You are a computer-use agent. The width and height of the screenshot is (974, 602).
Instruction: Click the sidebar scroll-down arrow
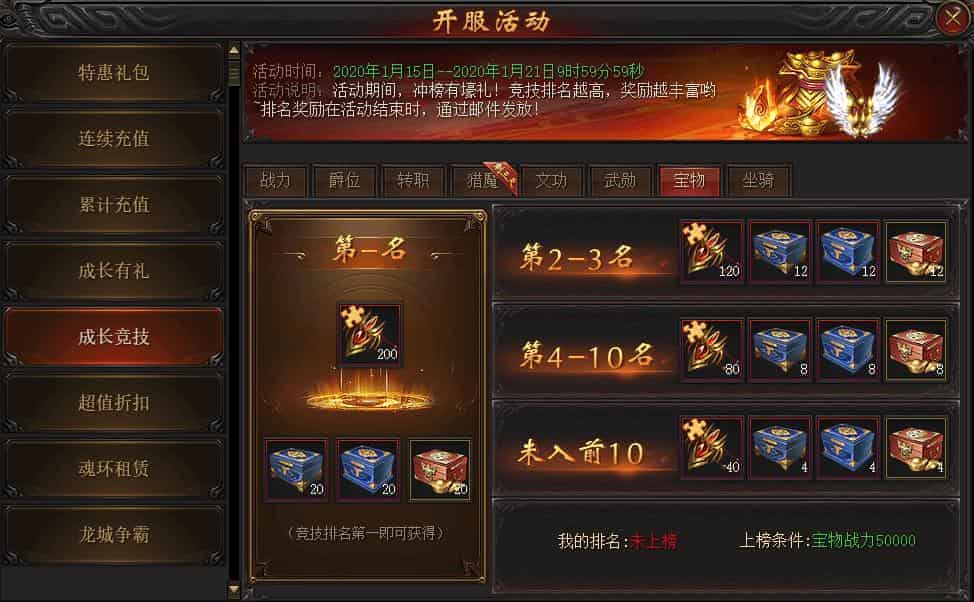click(234, 588)
